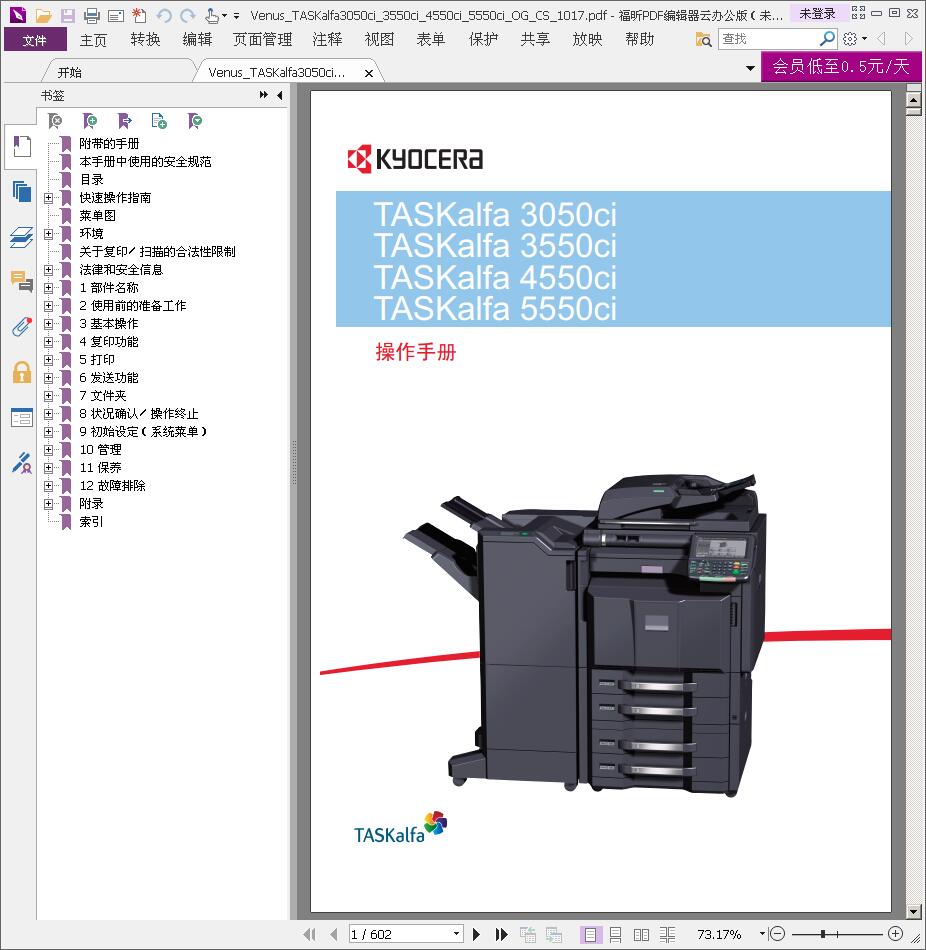The height and width of the screenshot is (950, 926).
Task: Switch to continuous facing pages view
Action: 667,934
